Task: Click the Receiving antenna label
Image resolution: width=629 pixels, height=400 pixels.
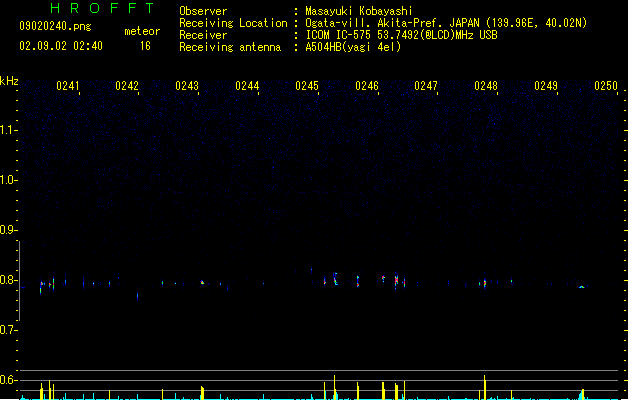Action: pos(230,47)
